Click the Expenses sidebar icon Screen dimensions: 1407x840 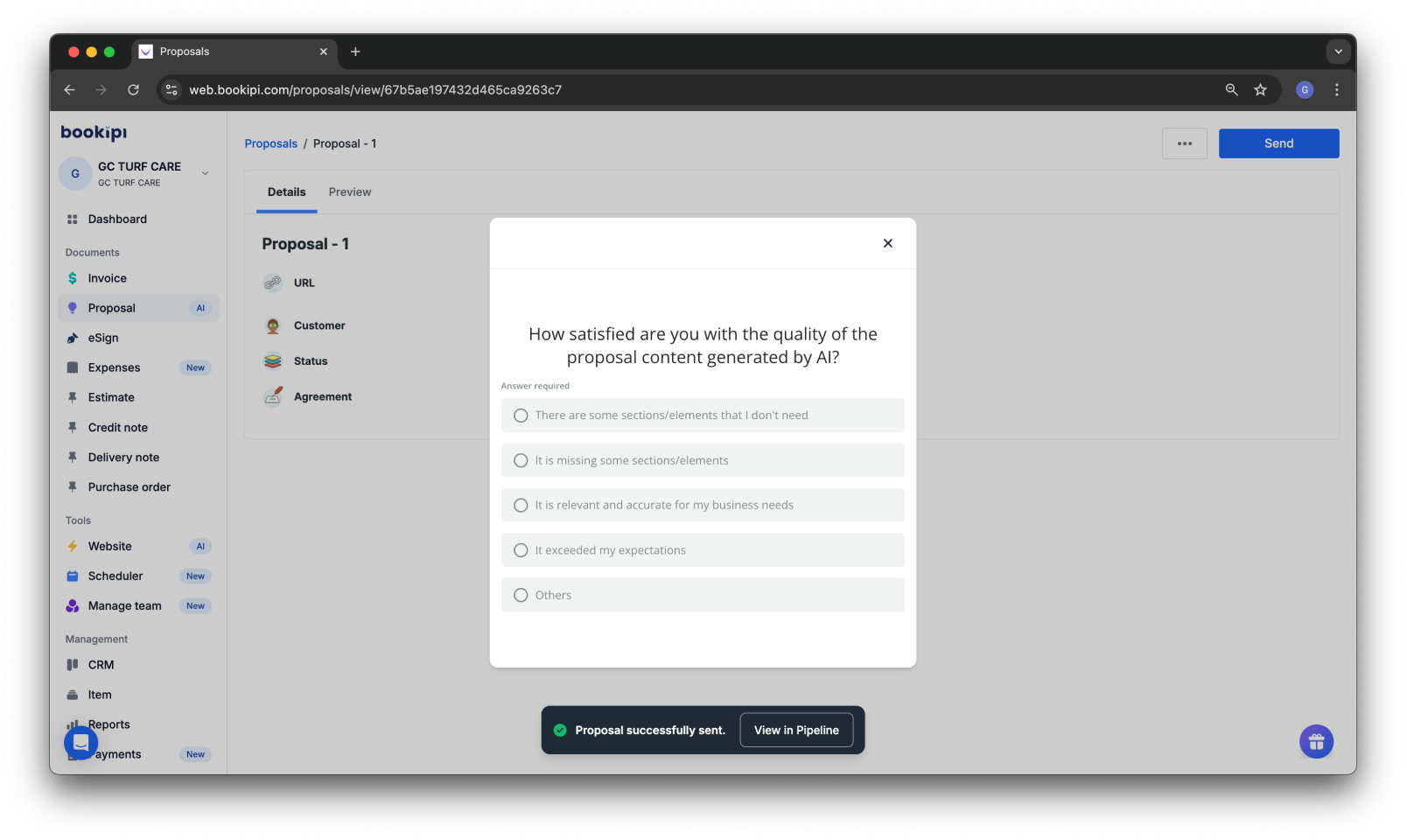click(x=73, y=367)
